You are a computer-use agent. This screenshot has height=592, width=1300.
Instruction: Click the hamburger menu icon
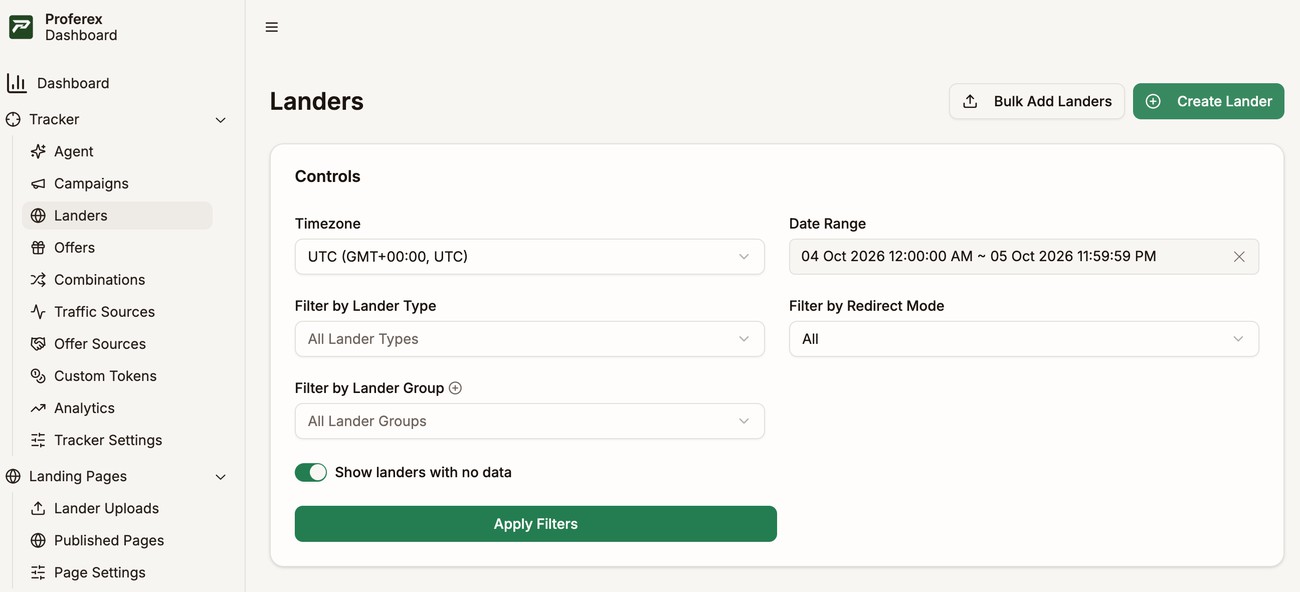tap(271, 27)
